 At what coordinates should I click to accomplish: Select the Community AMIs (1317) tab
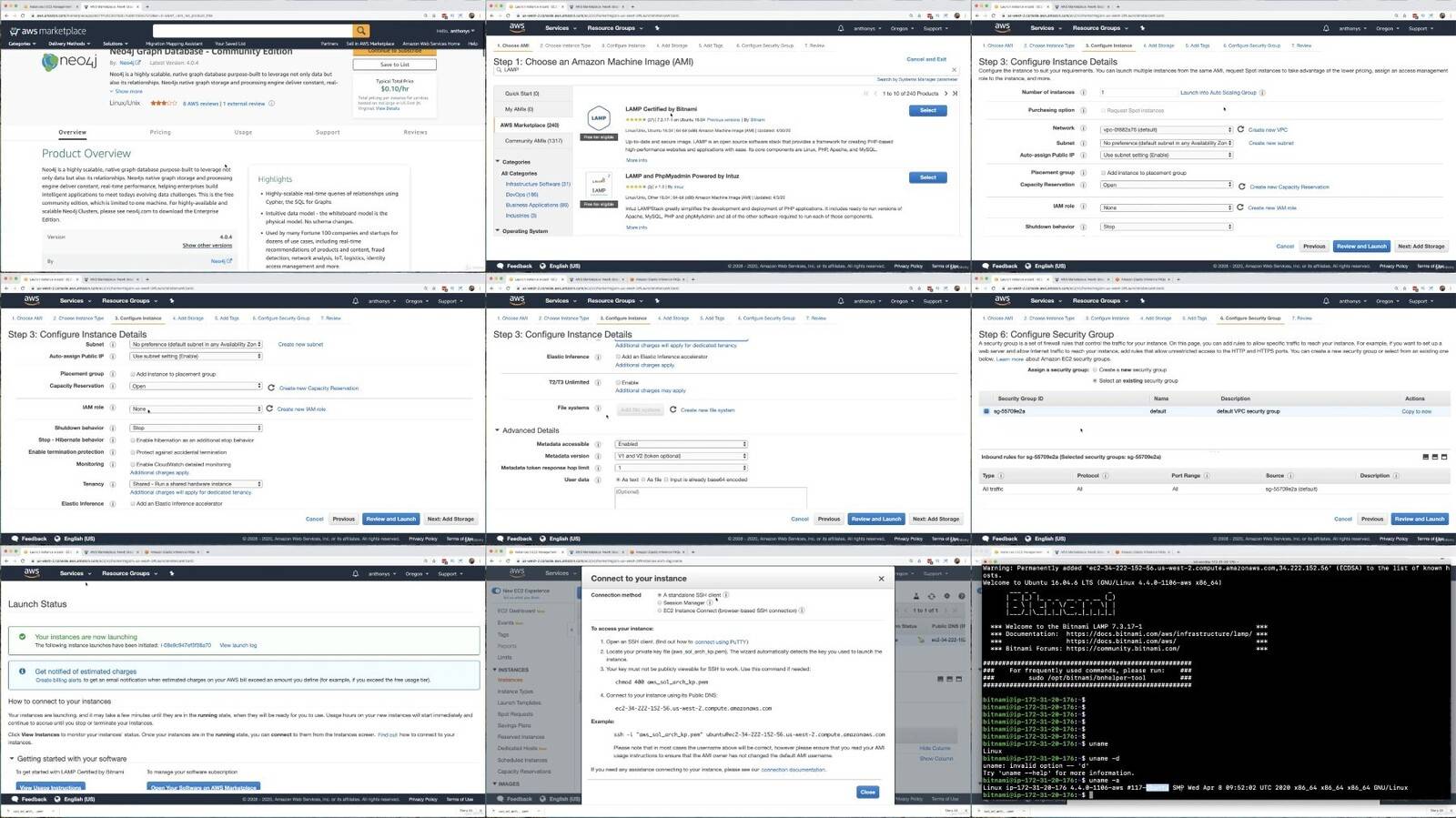(533, 141)
